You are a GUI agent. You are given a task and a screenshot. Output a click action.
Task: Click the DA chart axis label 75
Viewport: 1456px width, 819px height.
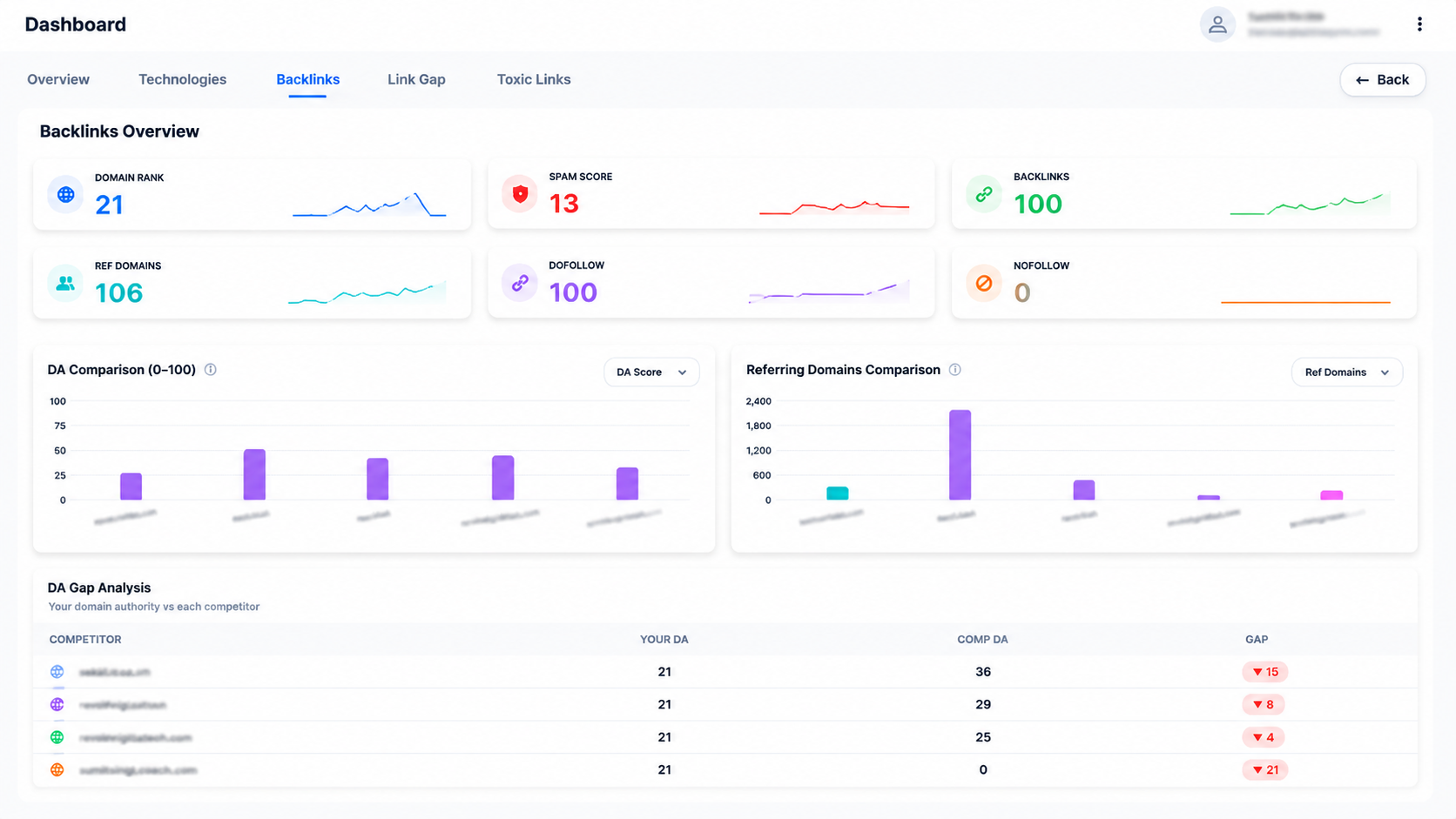point(60,426)
